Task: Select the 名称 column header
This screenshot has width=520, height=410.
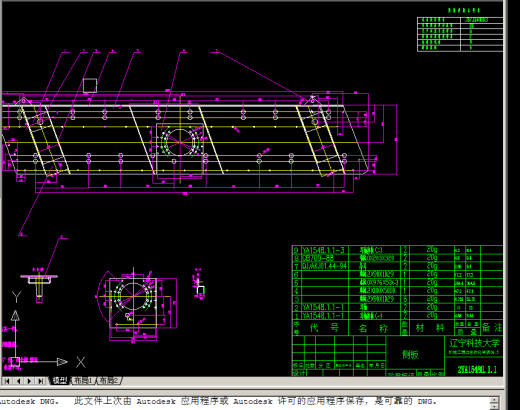Action: (x=374, y=328)
